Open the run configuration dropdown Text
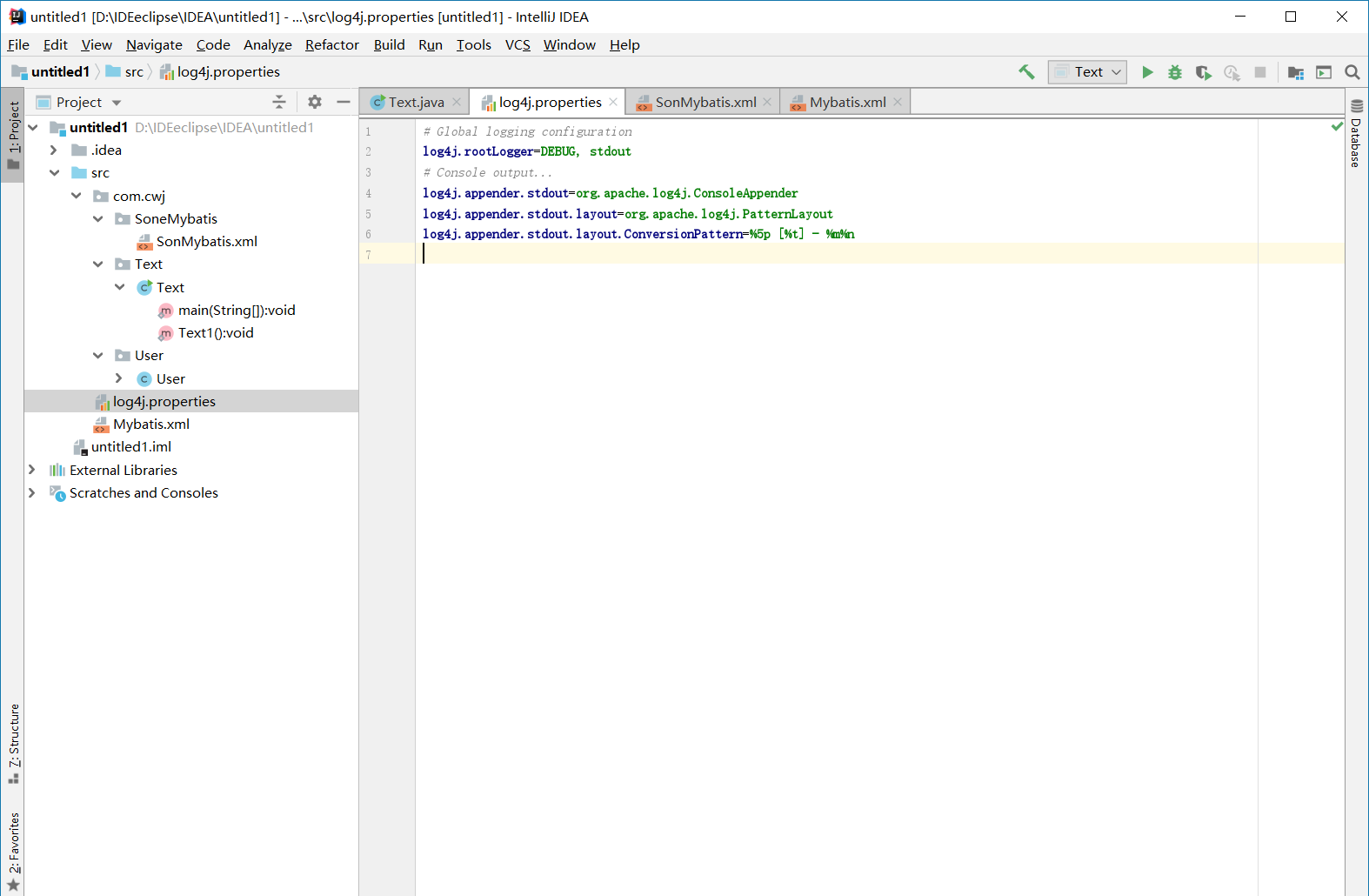 (1087, 72)
